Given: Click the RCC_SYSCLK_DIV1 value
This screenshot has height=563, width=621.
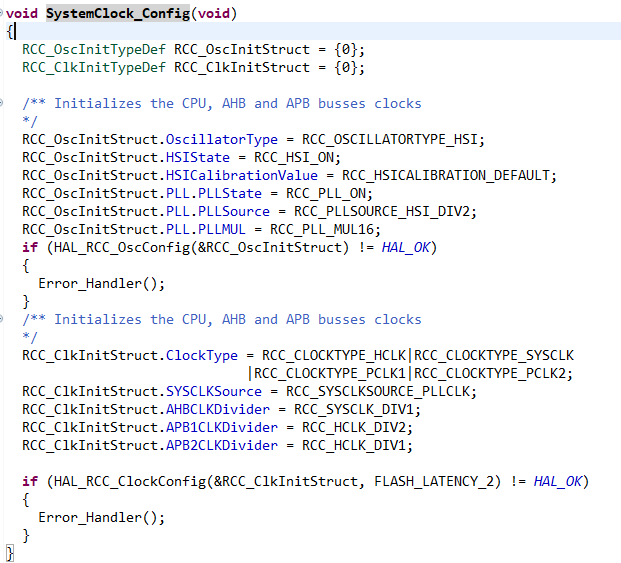Looking at the screenshot, I should pyautogui.click(x=354, y=409).
